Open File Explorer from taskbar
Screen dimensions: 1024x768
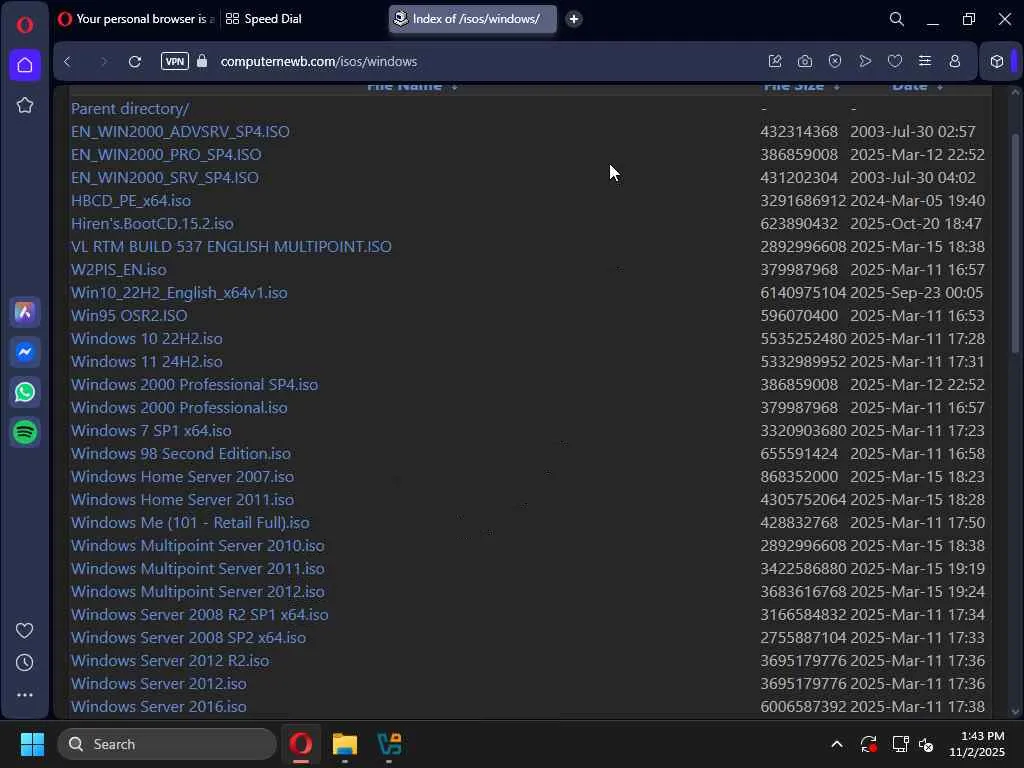pyautogui.click(x=345, y=744)
